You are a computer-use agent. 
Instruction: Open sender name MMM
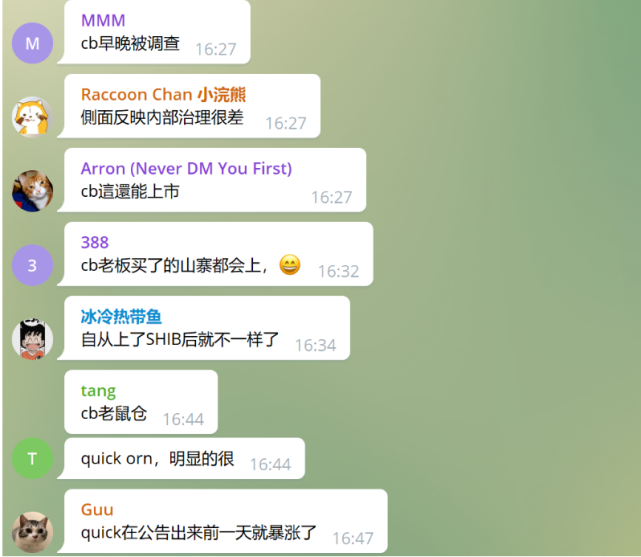[x=103, y=20]
